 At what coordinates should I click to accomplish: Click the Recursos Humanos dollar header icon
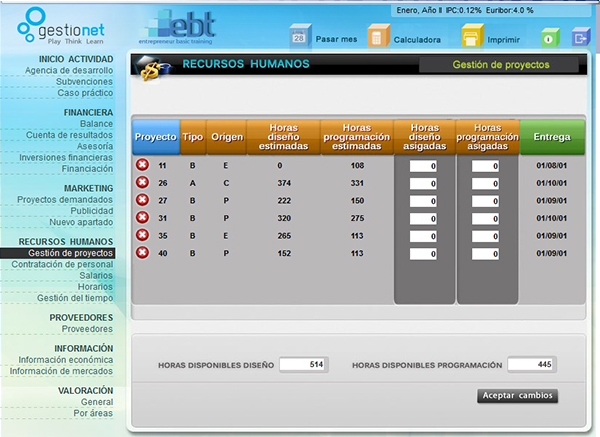pyautogui.click(x=154, y=67)
